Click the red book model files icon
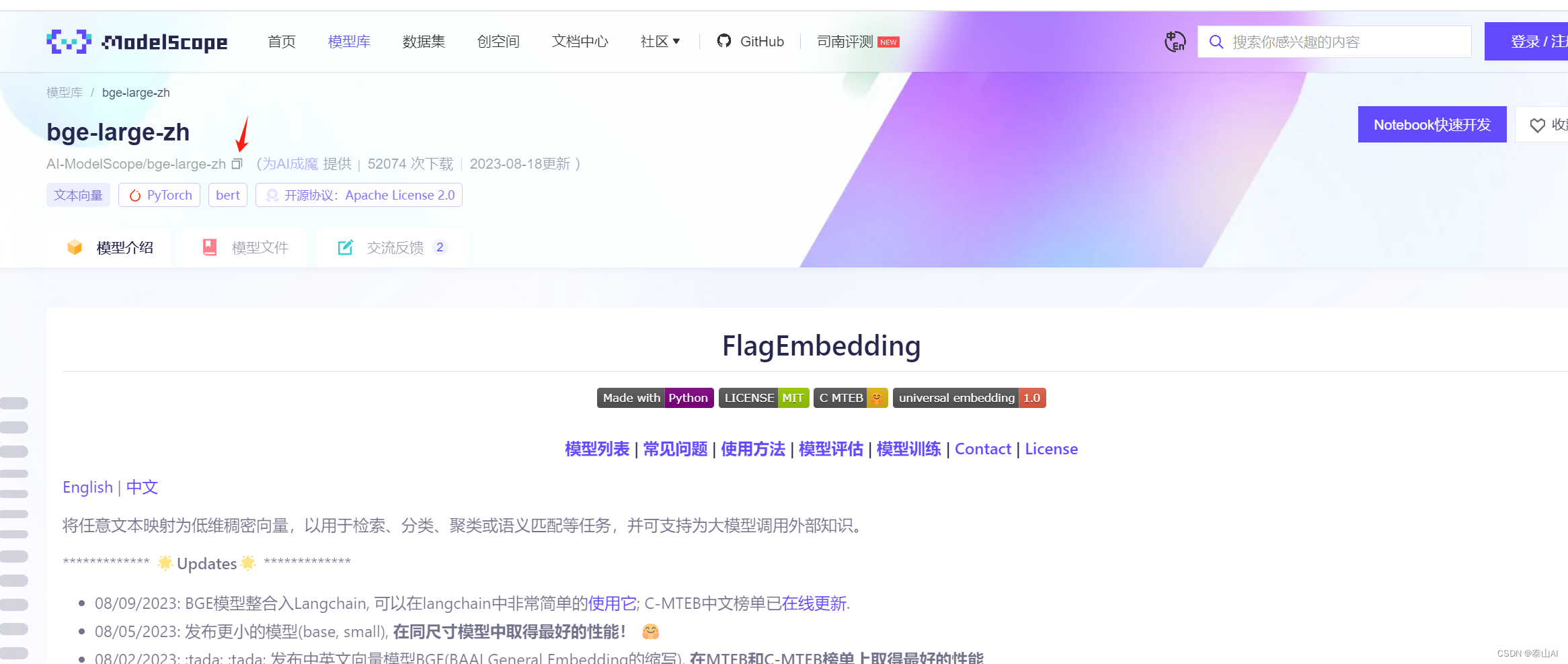The image size is (1568, 664). point(210,247)
